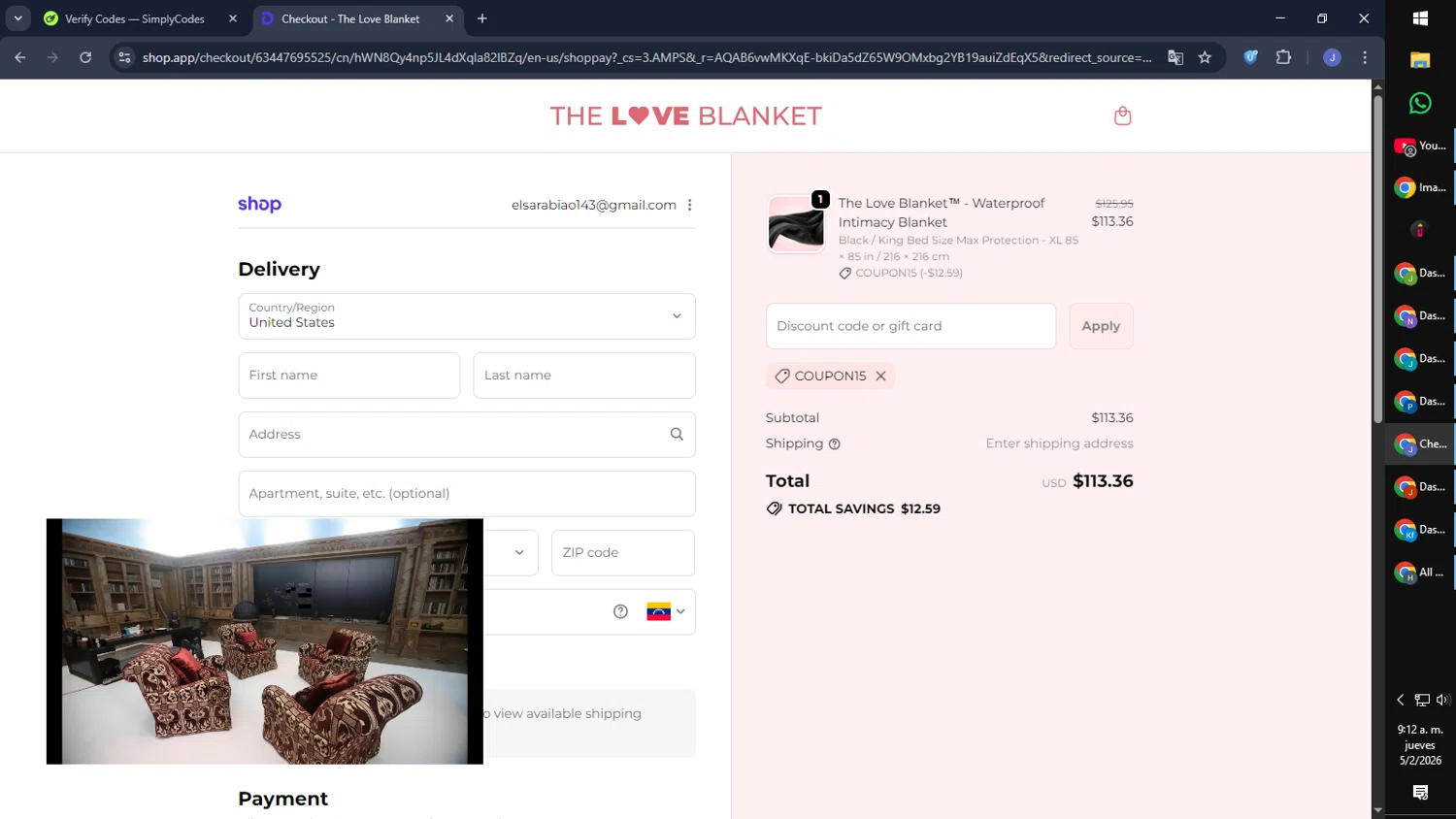Click the TOTAL SAVINGS $12.59 text

[864, 508]
